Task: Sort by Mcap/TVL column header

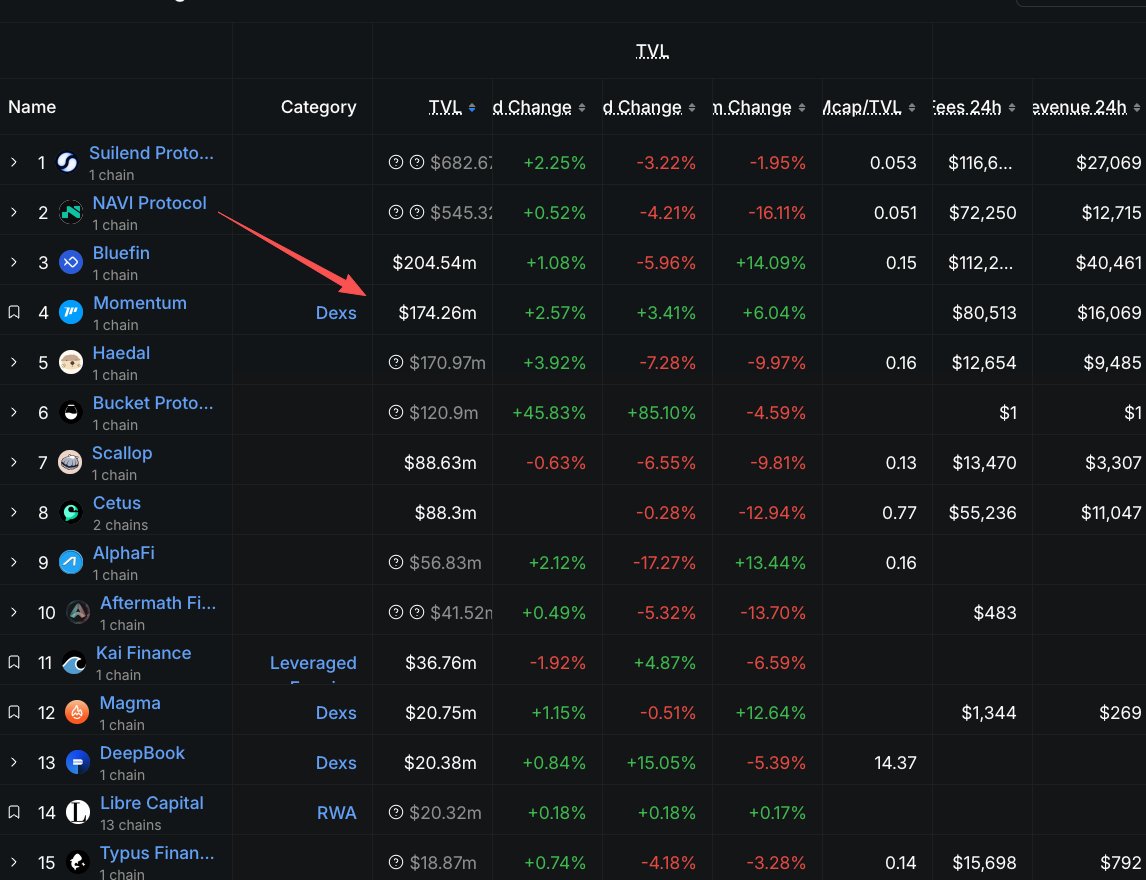Action: tap(868, 107)
